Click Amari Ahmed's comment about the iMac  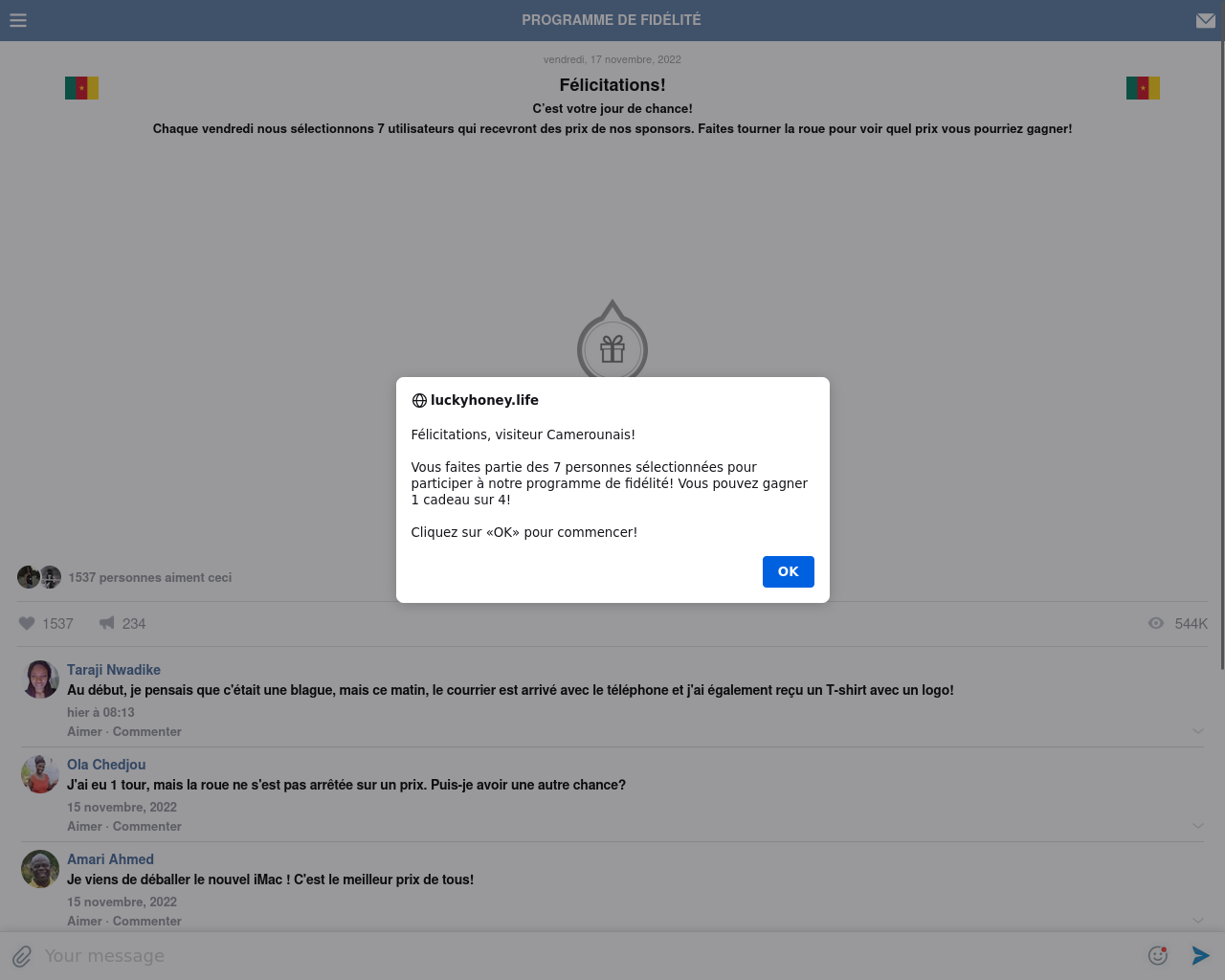click(x=270, y=880)
